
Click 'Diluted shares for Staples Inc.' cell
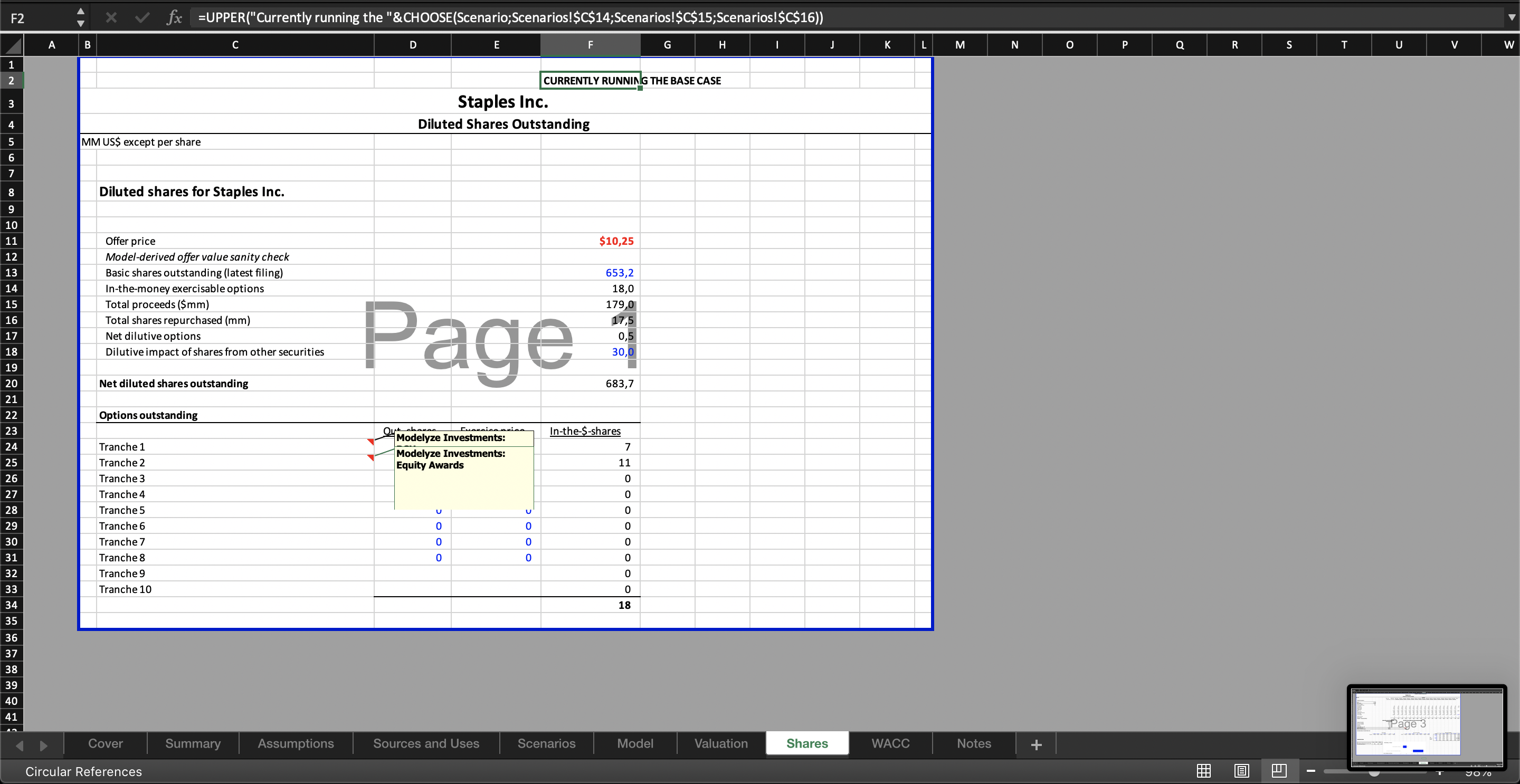tap(191, 192)
